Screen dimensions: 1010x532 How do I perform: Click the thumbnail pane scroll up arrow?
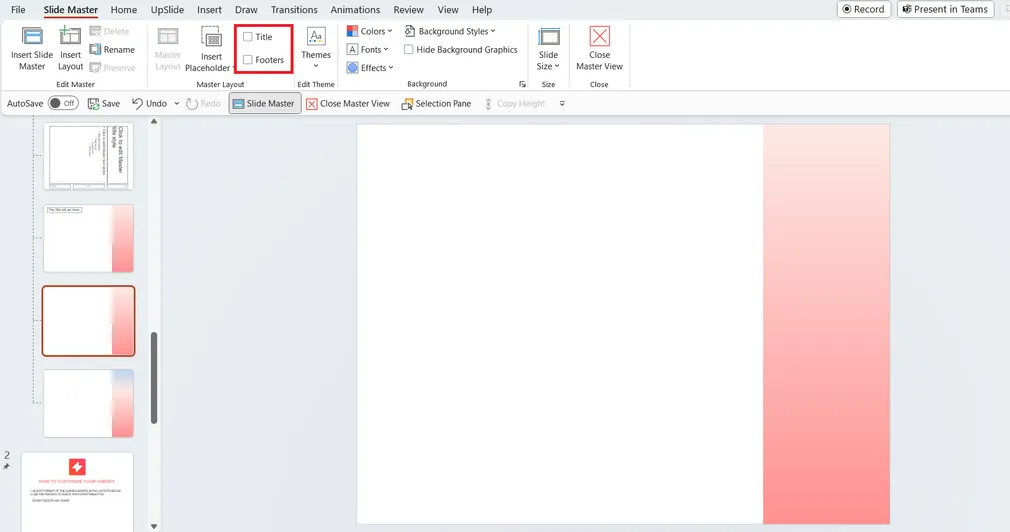click(x=154, y=122)
